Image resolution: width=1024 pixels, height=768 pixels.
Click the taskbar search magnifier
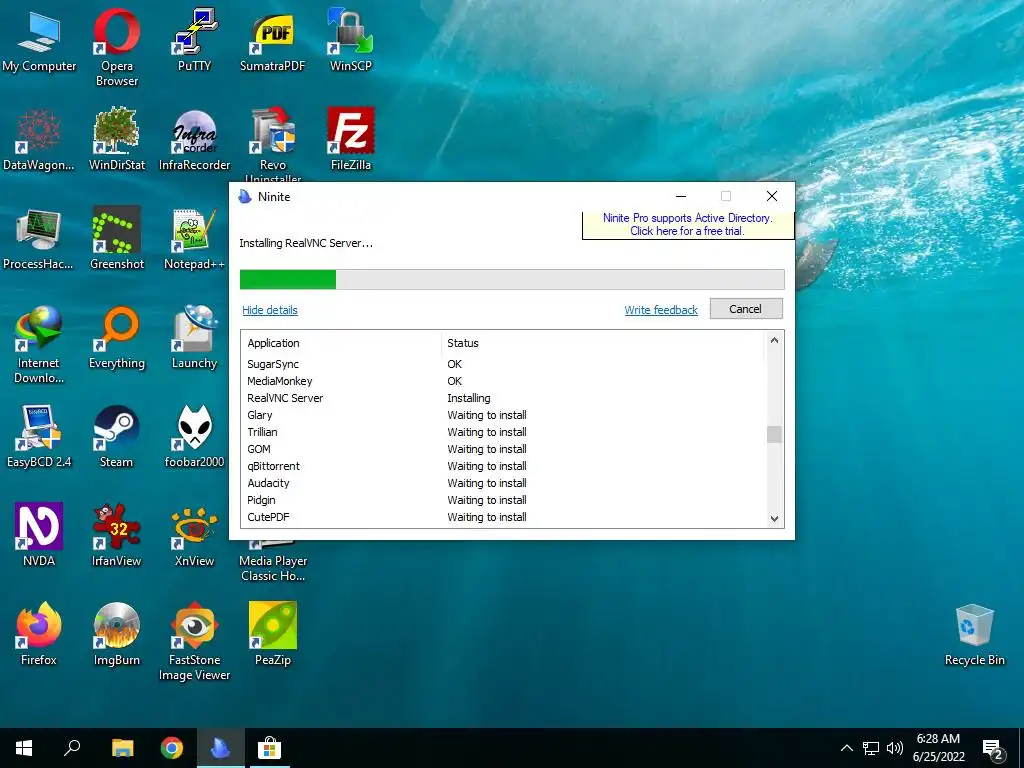pos(72,748)
